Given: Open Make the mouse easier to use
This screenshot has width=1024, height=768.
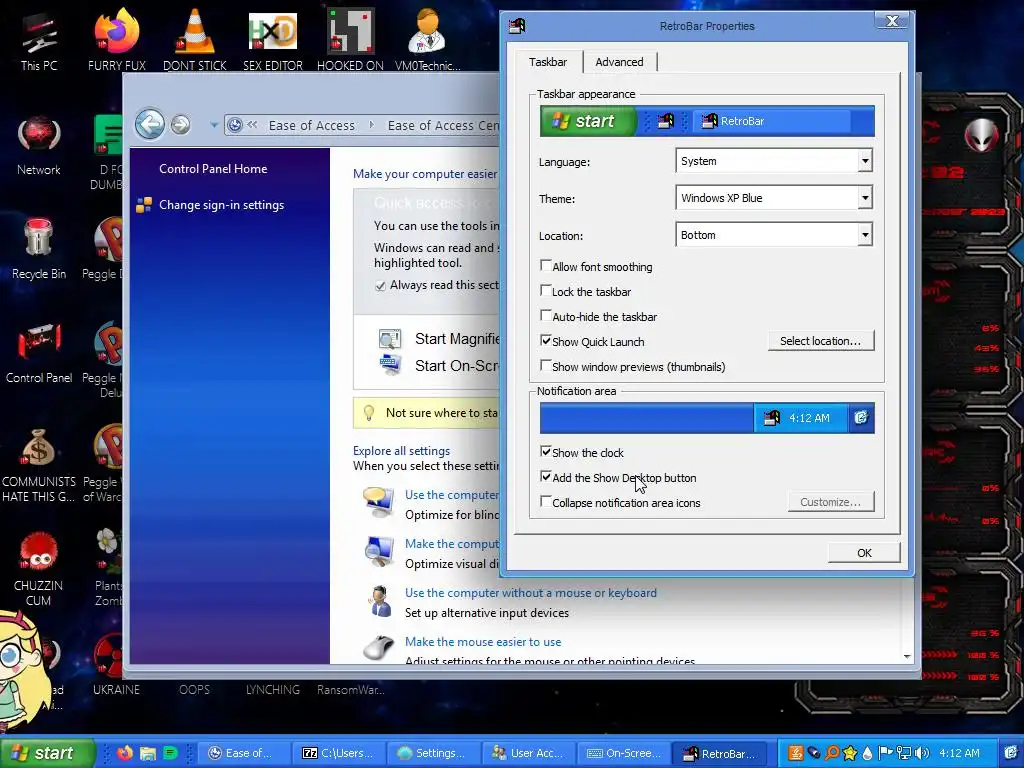Looking at the screenshot, I should coord(483,641).
